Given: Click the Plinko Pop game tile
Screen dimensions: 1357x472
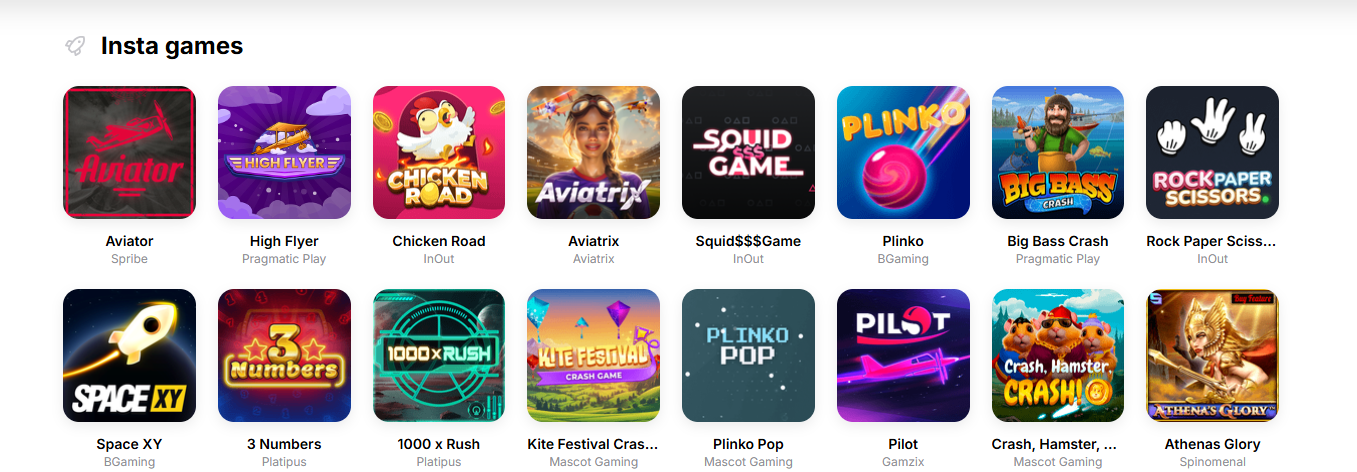Looking at the screenshot, I should tap(748, 355).
